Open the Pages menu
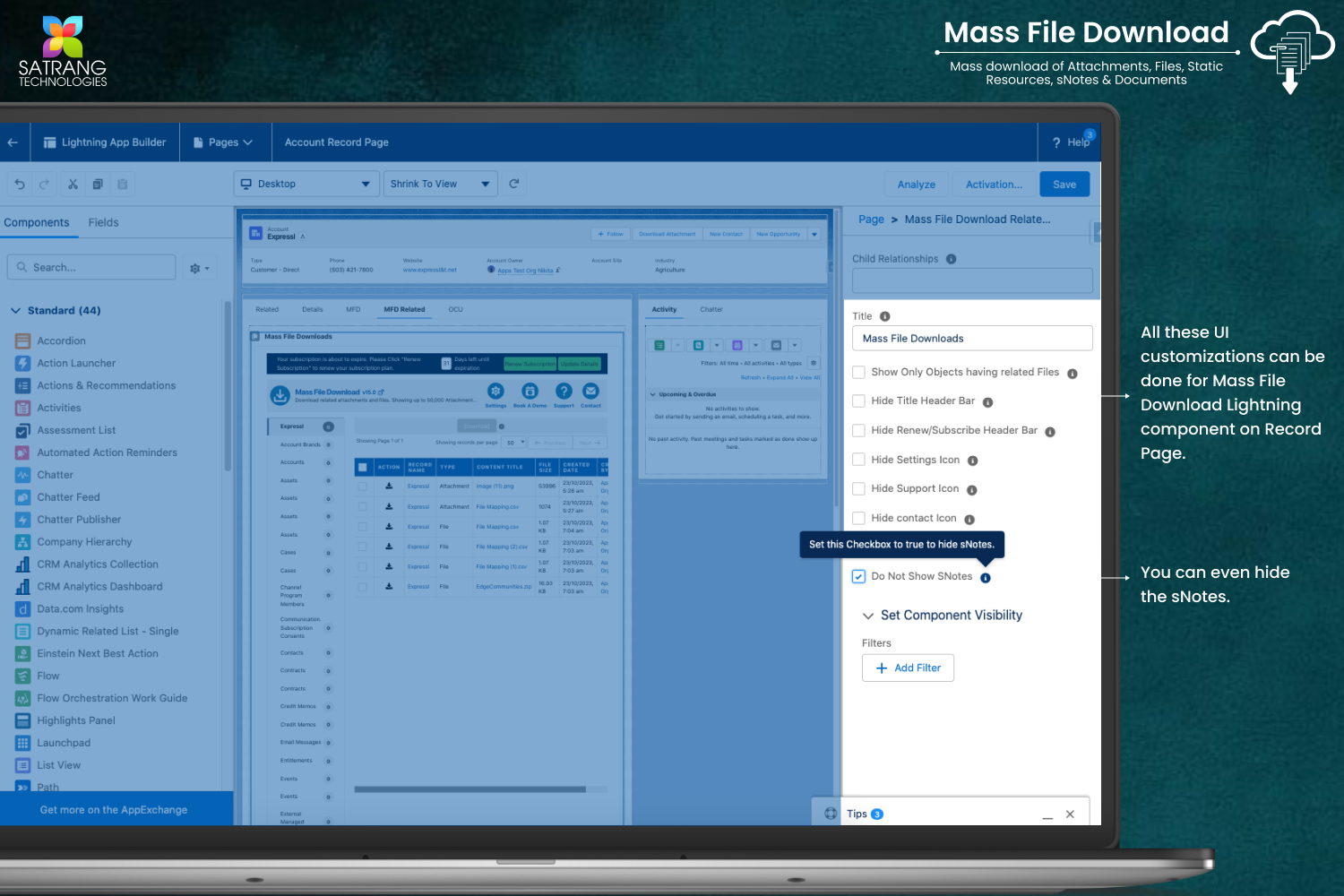1344x896 pixels. click(224, 142)
